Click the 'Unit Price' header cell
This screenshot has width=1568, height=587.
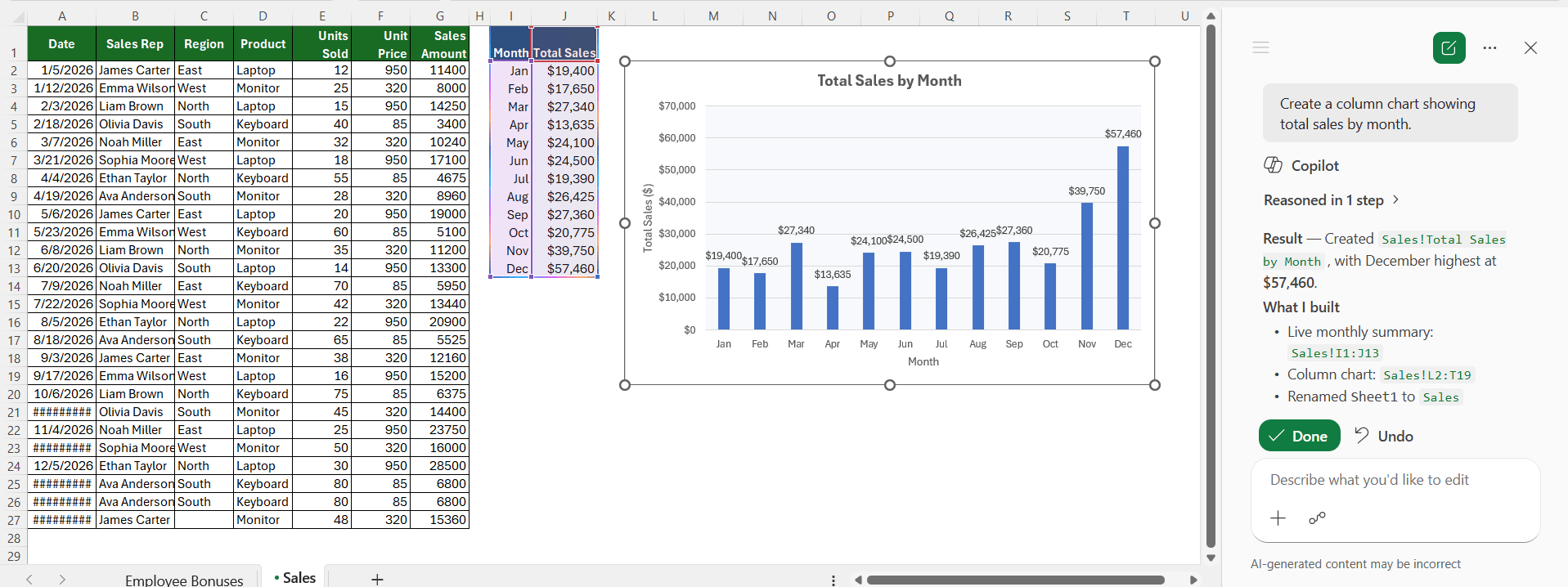click(380, 44)
